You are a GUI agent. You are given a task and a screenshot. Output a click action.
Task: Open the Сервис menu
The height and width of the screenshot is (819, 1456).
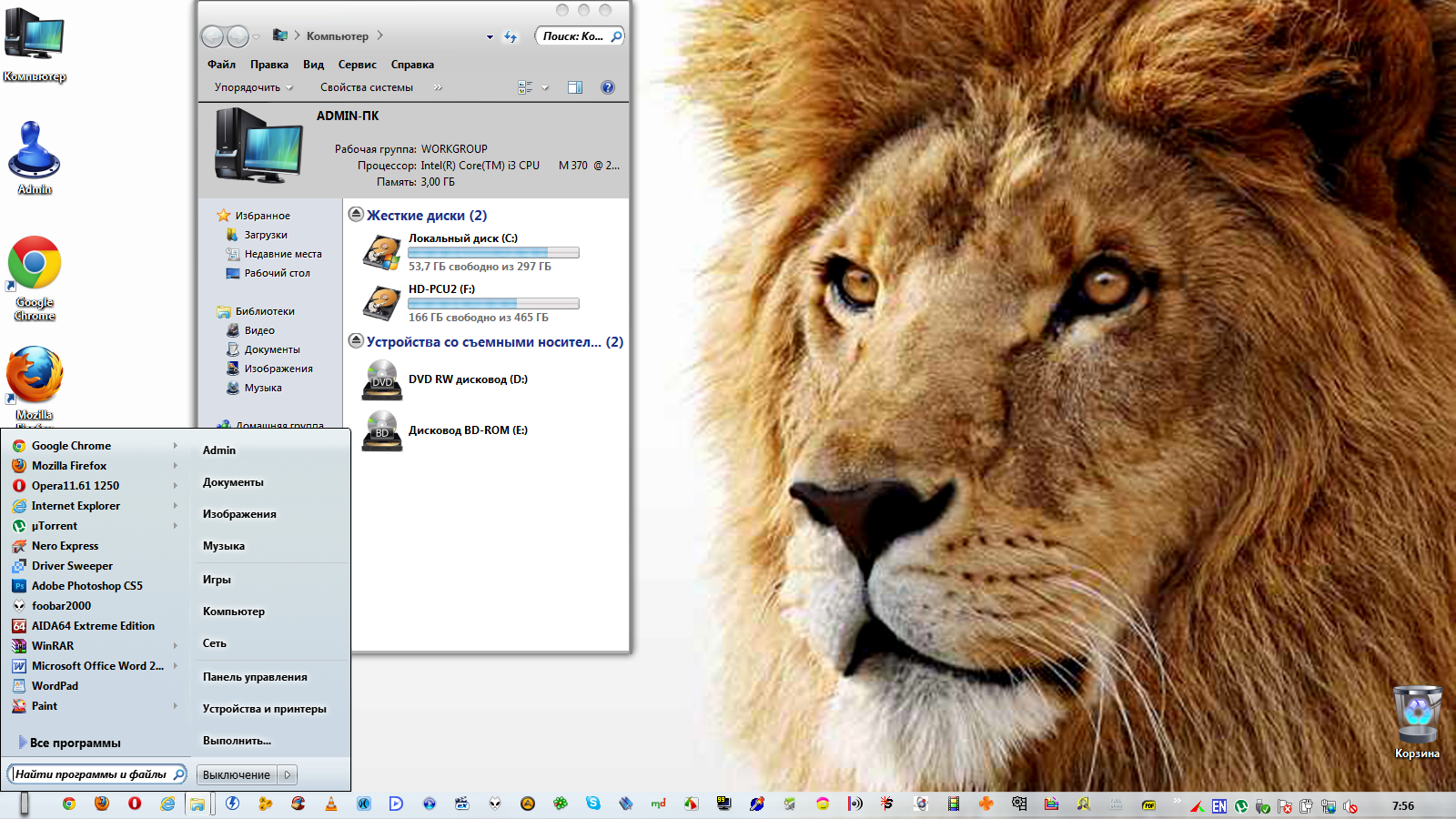pyautogui.click(x=357, y=65)
